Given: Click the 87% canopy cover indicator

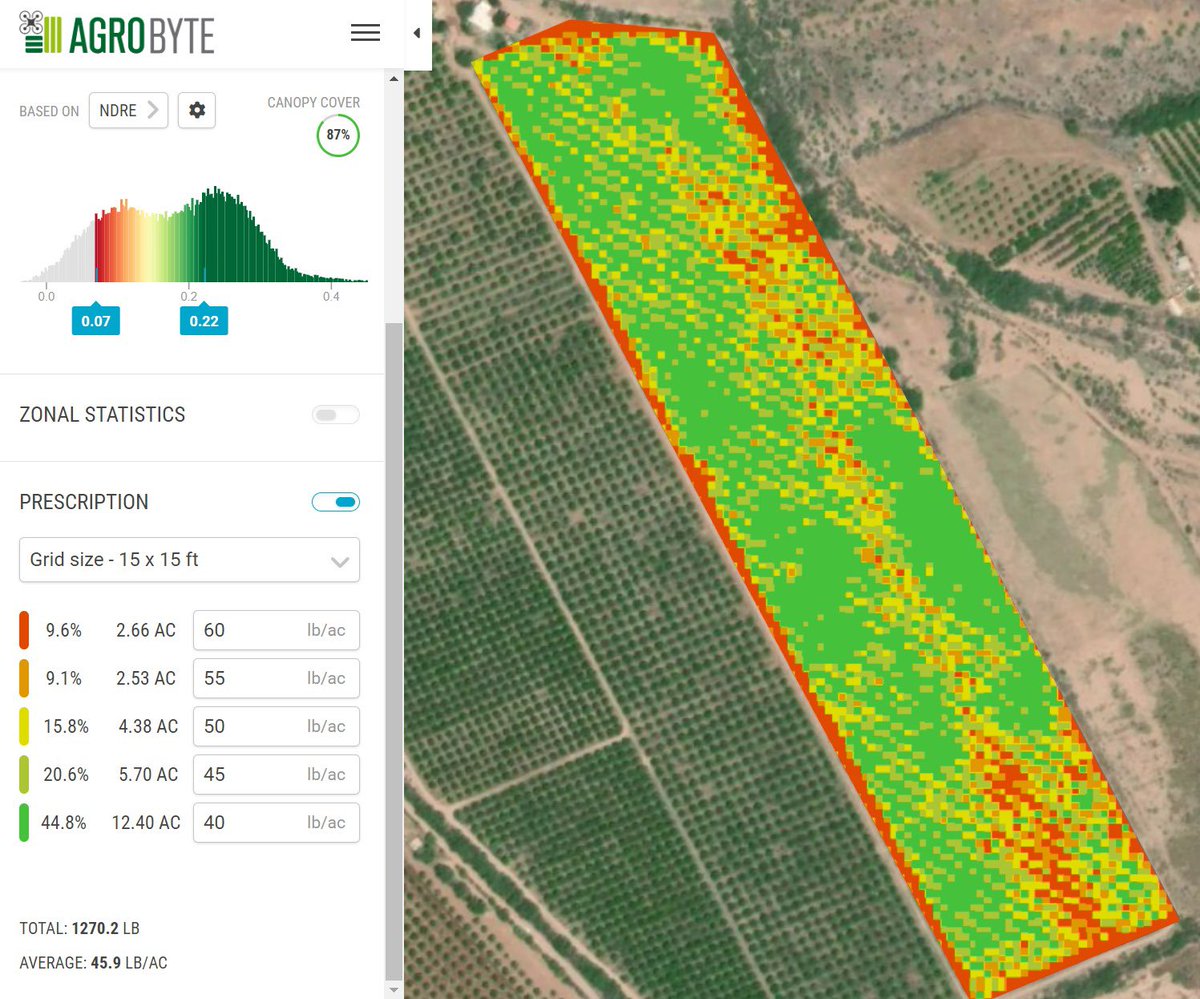Looking at the screenshot, I should 338,135.
